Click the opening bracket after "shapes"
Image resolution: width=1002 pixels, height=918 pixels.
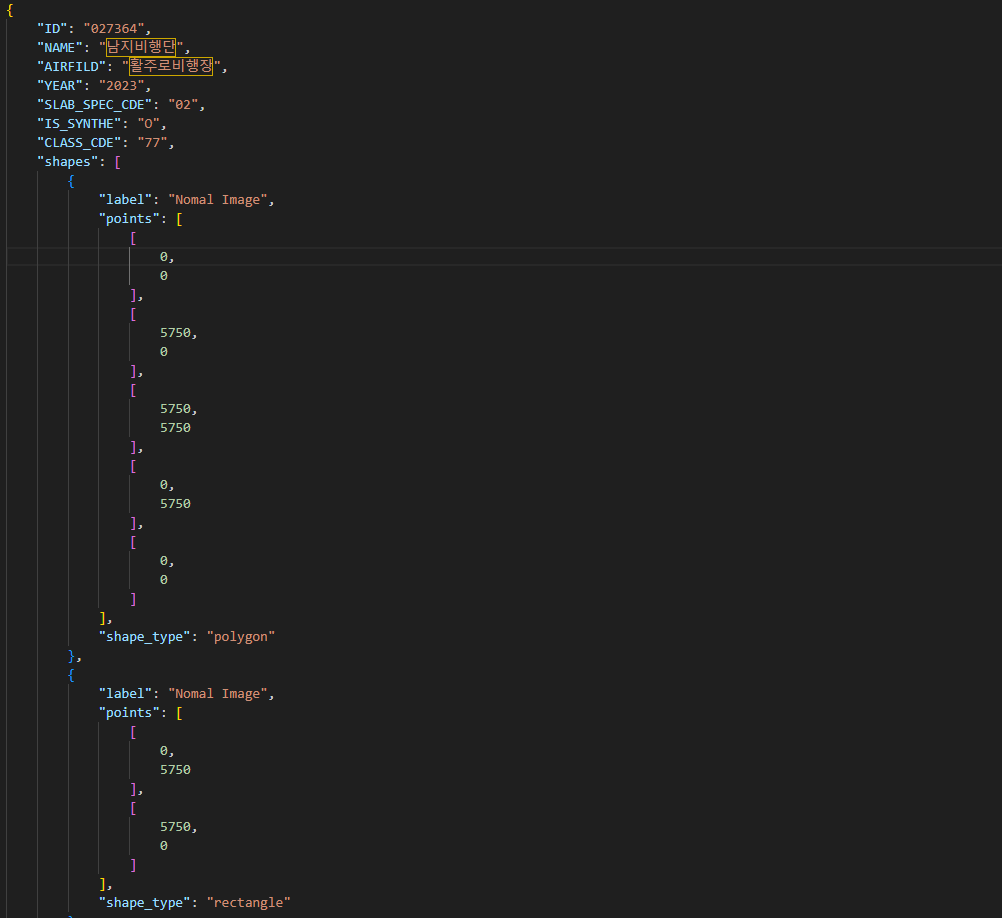click(x=118, y=162)
